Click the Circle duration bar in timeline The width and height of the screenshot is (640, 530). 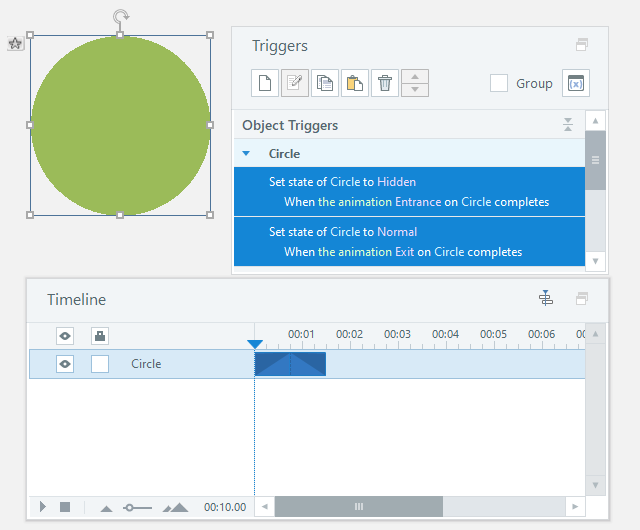coord(290,364)
